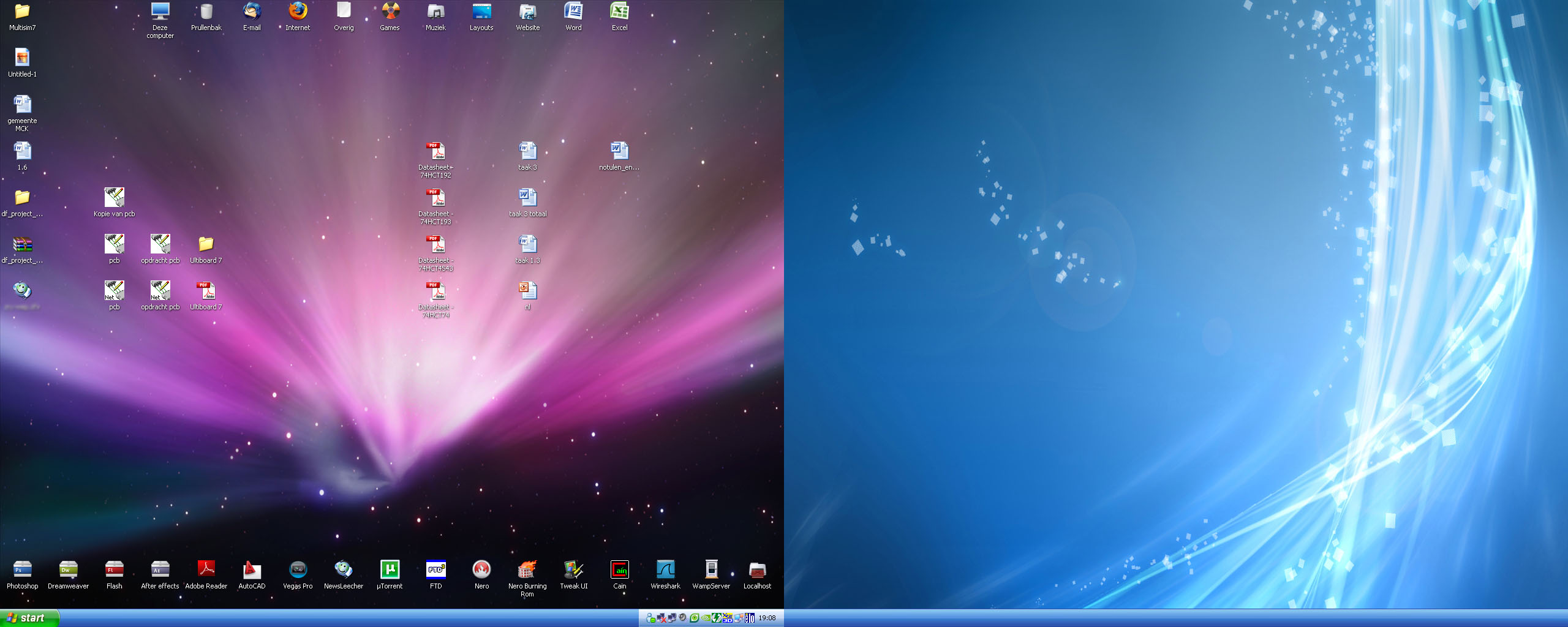Launch Wireshark shortcut
1568x627 pixels.
(x=665, y=575)
